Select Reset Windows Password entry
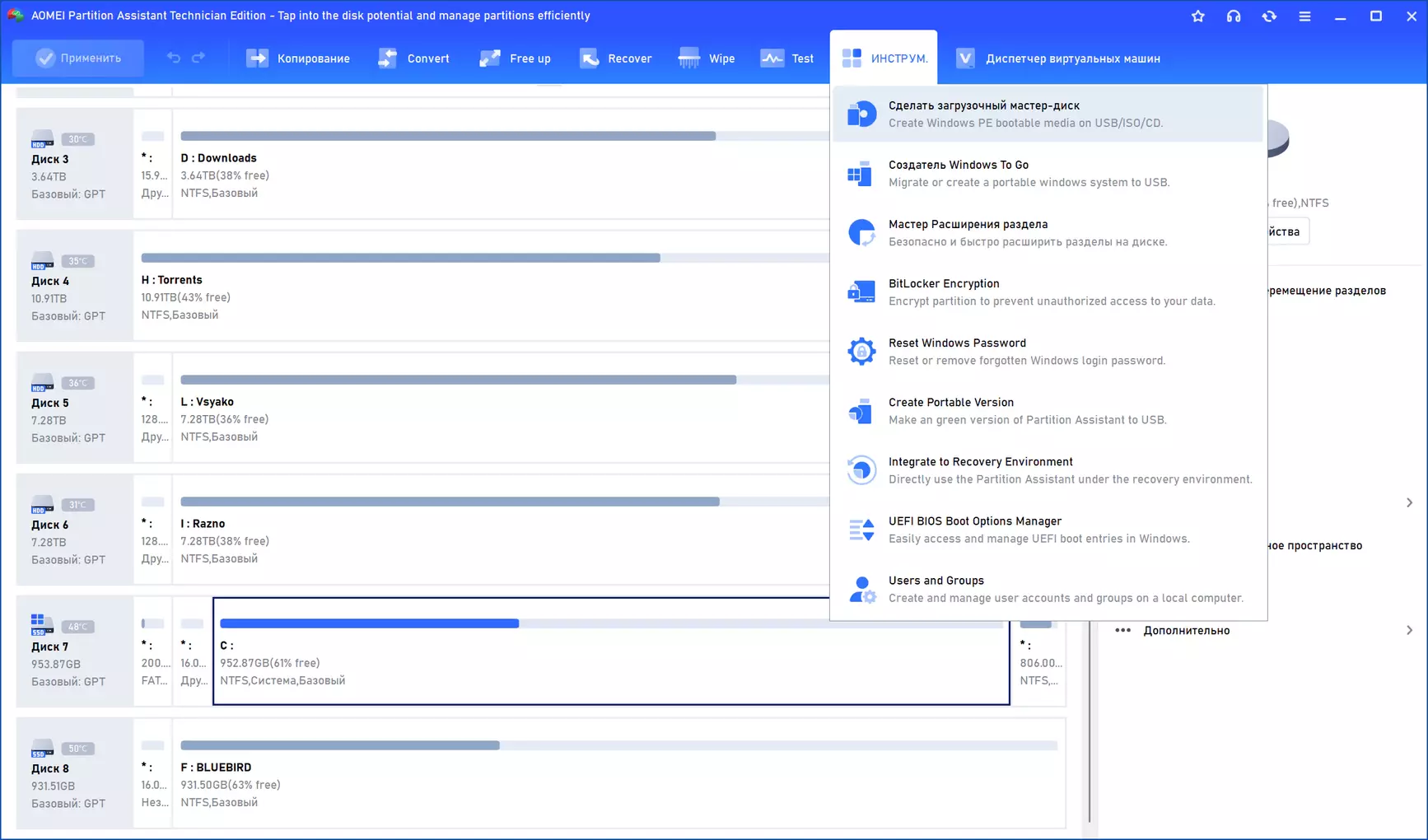1428x840 pixels. (x=1048, y=351)
